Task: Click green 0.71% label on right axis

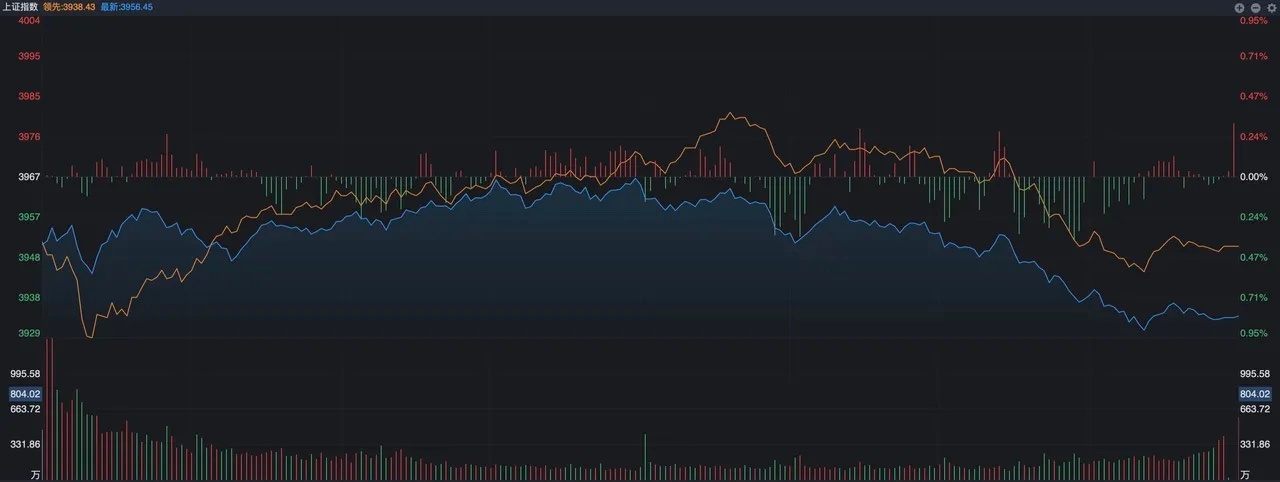Action: click(1253, 298)
